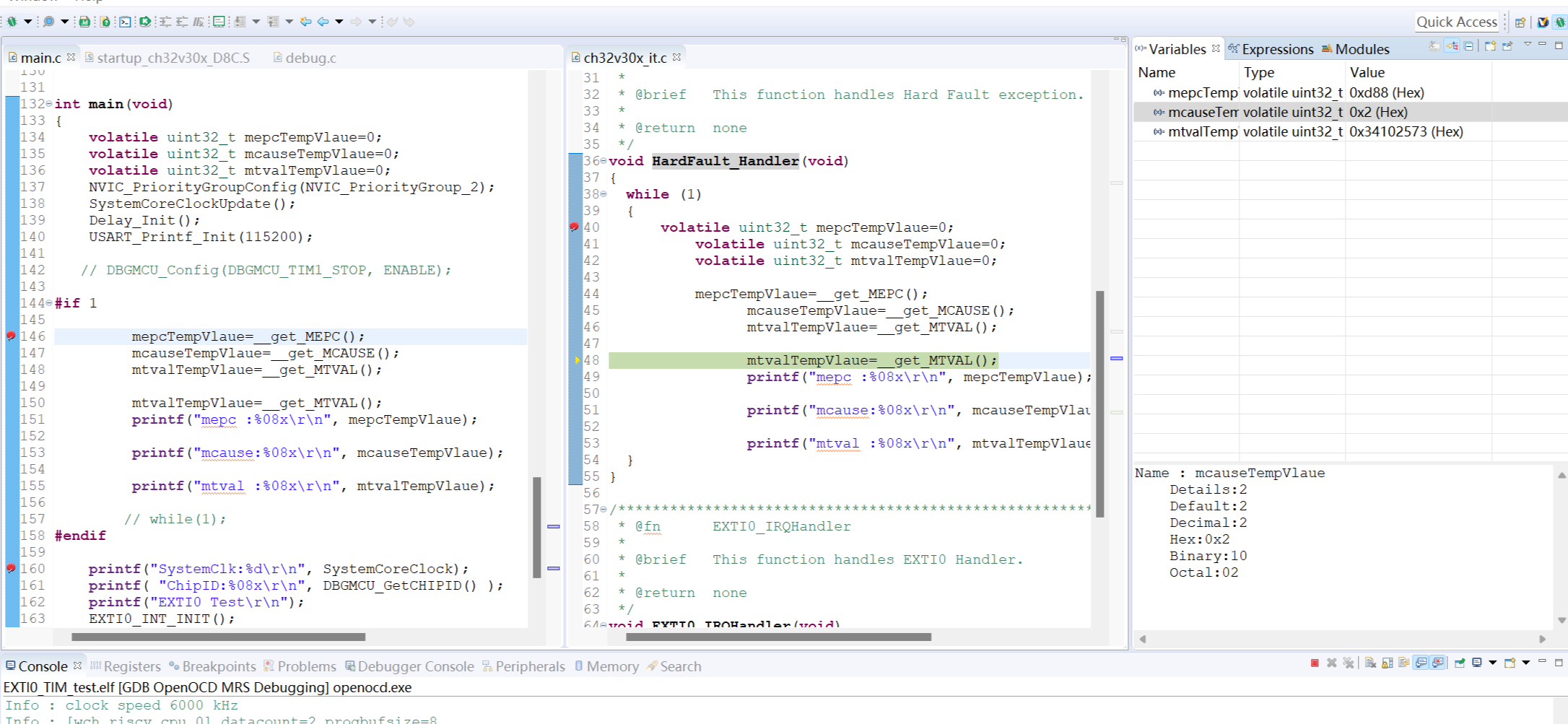Switch to the V-logo perspective icon
The width and height of the screenshot is (1568, 724).
(x=1543, y=22)
